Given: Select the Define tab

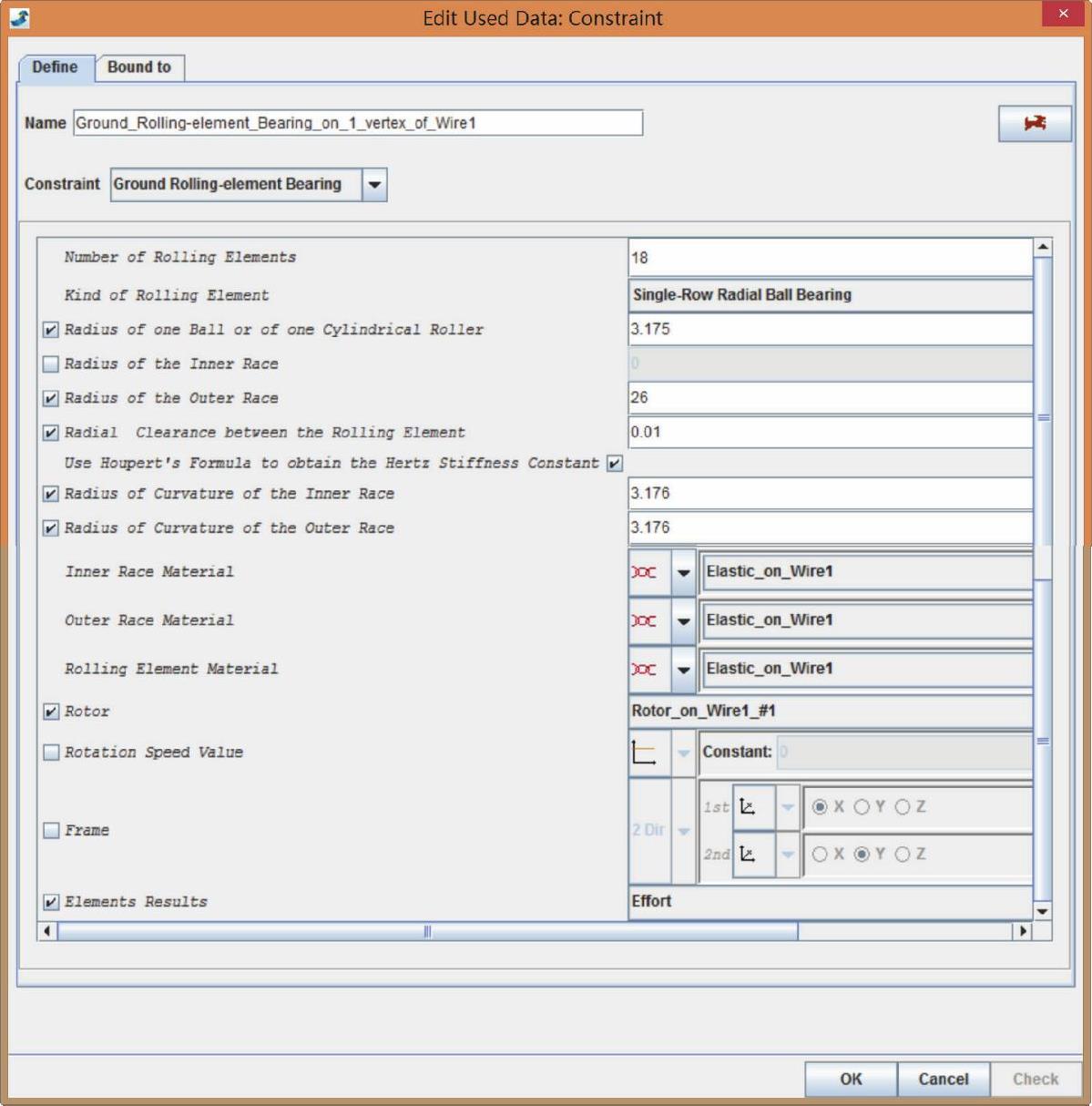Looking at the screenshot, I should click(x=55, y=67).
